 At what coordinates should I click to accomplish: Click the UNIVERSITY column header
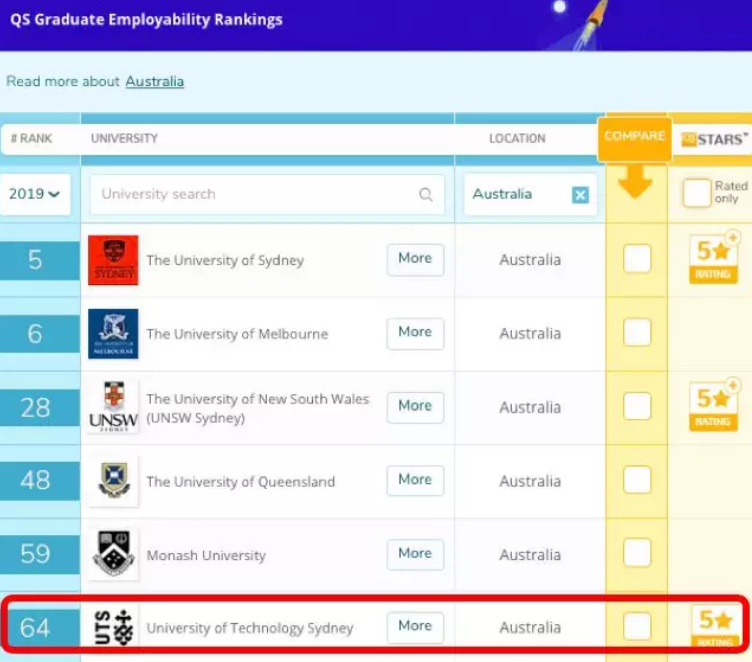(124, 139)
